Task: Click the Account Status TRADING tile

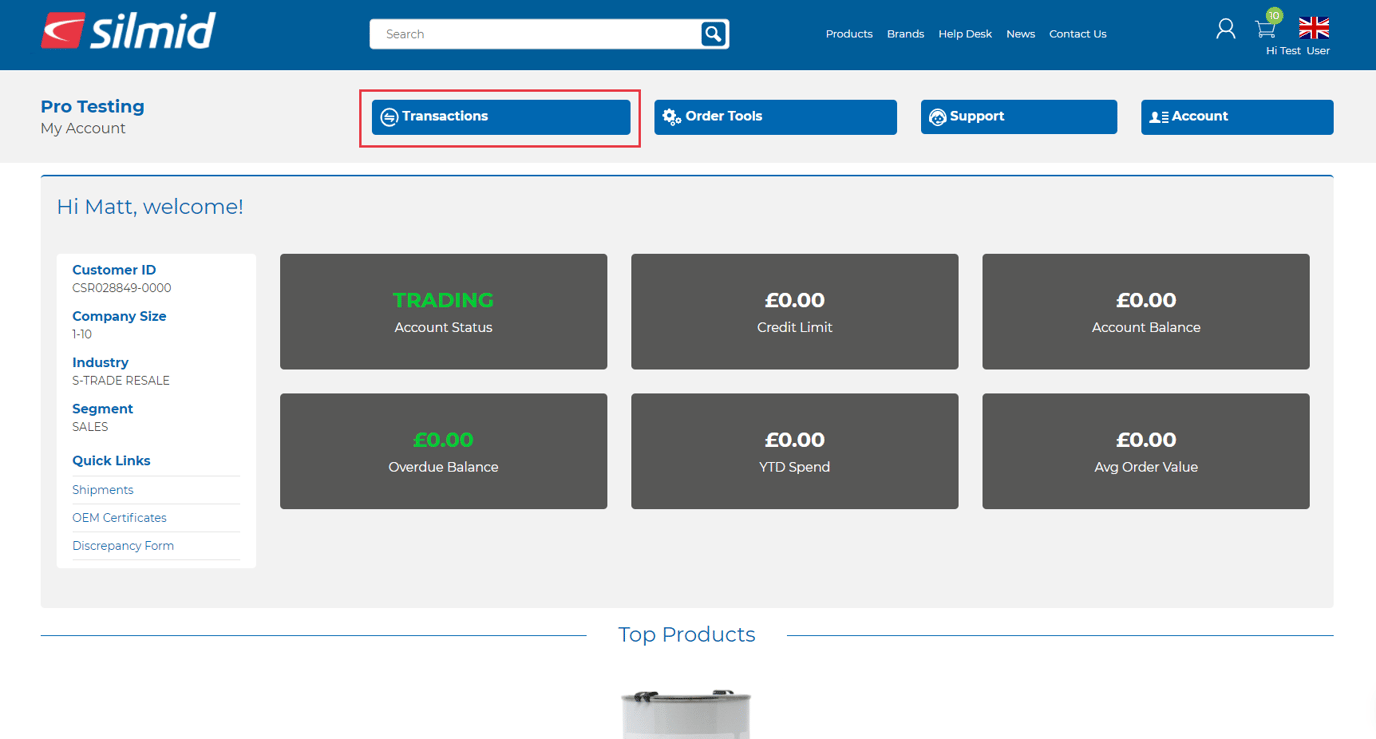Action: coord(443,311)
